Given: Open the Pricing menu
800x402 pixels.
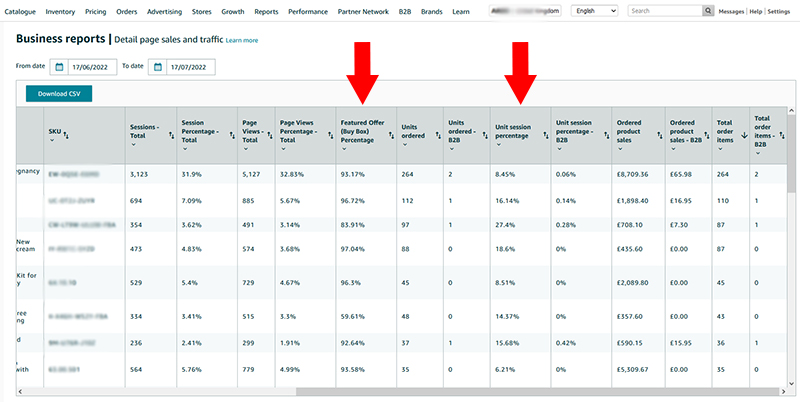Looking at the screenshot, I should click(x=96, y=11).
